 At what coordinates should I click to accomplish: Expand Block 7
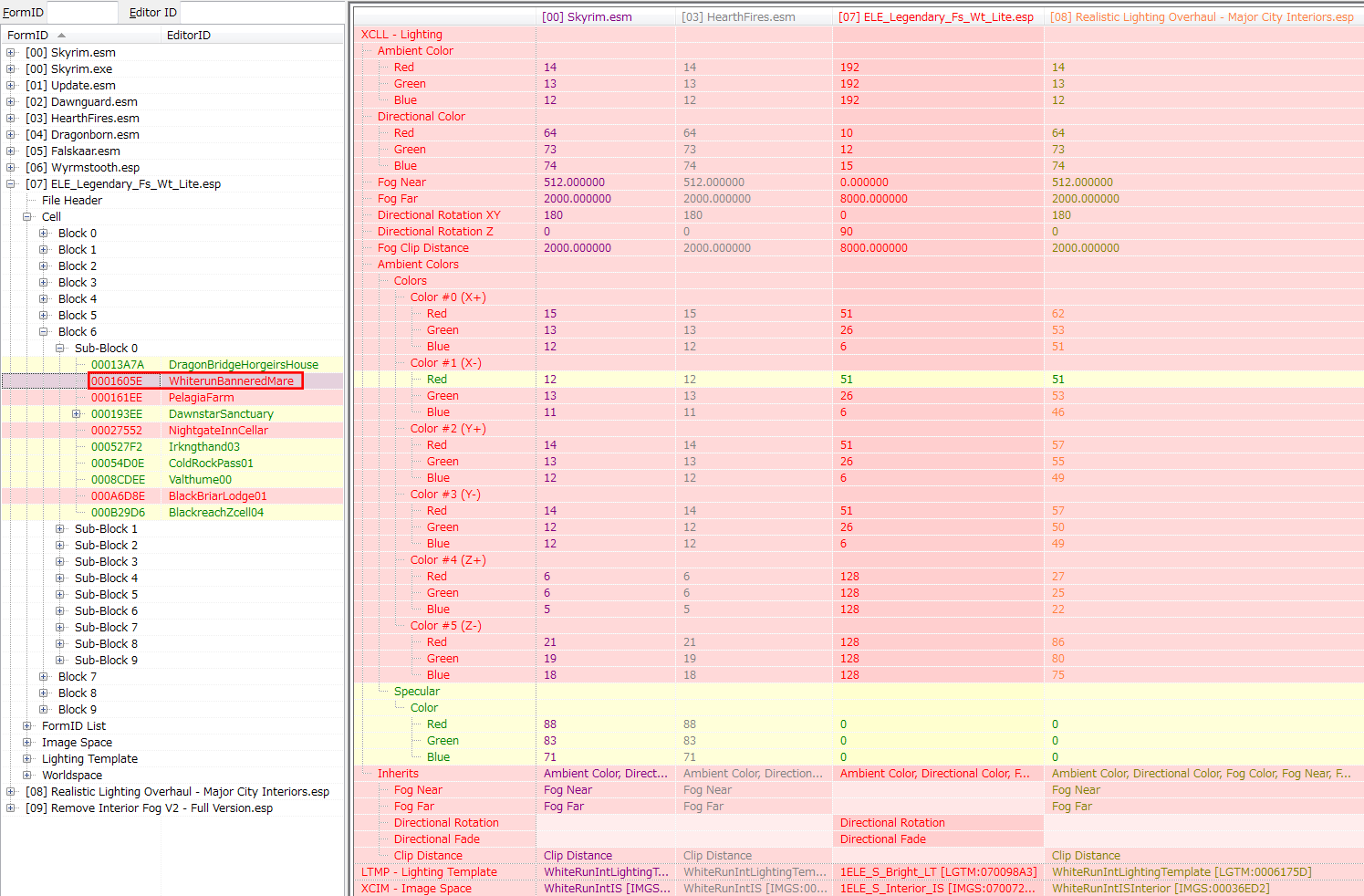click(44, 677)
